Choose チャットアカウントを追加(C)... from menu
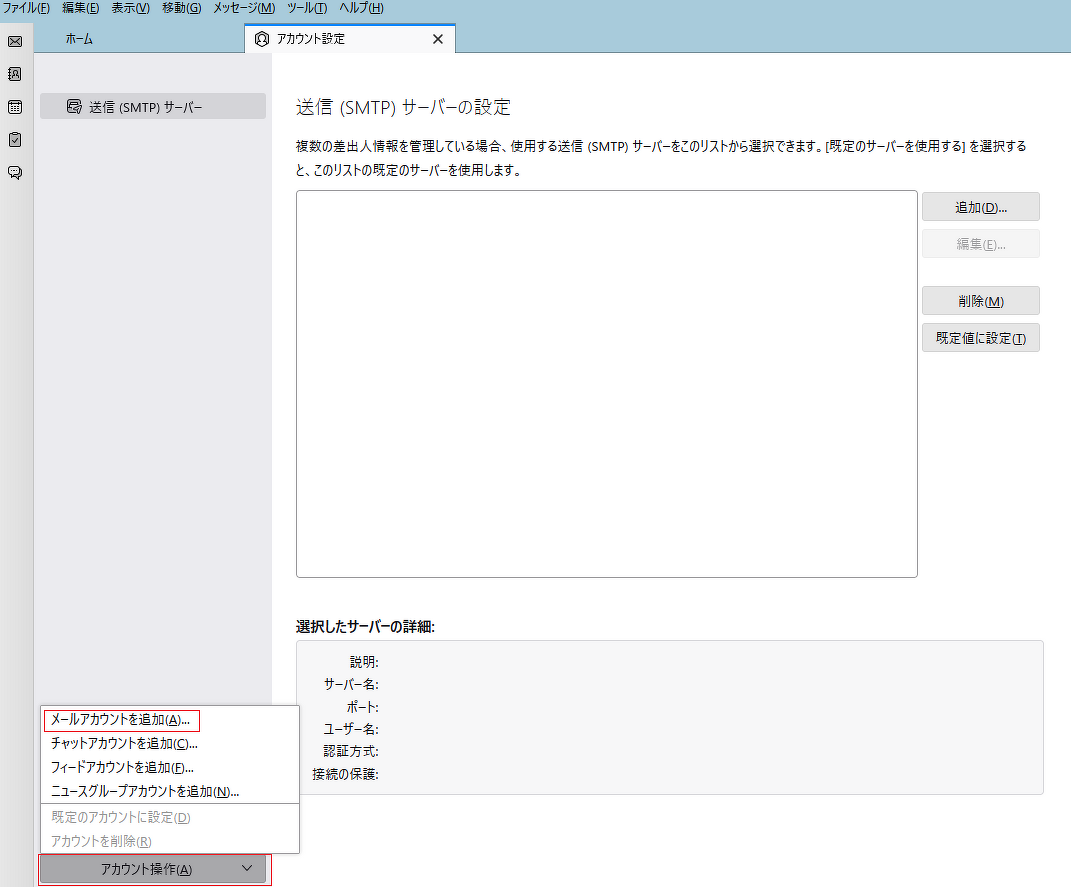1071x887 pixels. (124, 744)
